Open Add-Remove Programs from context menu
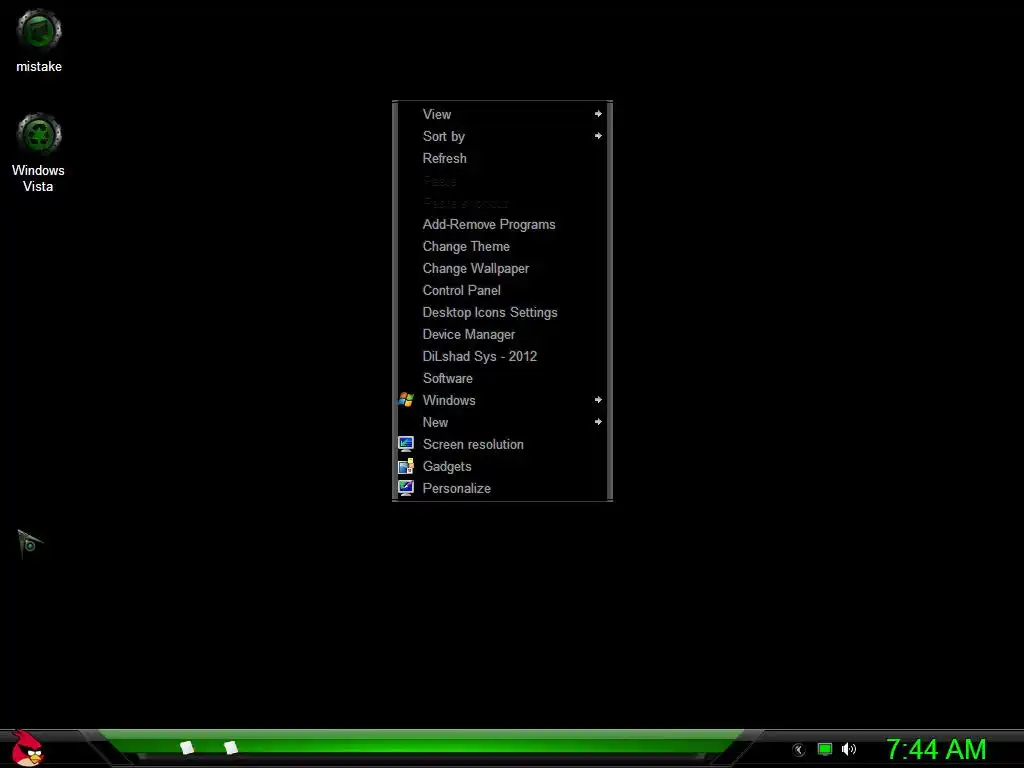 [x=502, y=225]
